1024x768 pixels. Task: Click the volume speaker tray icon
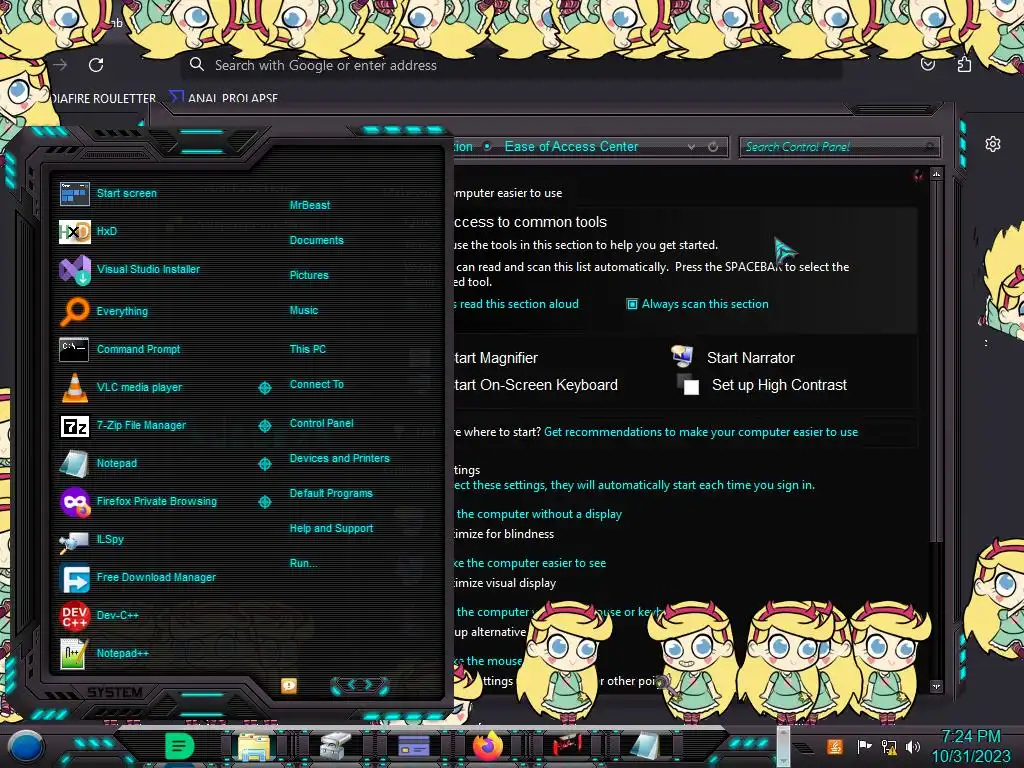point(913,746)
